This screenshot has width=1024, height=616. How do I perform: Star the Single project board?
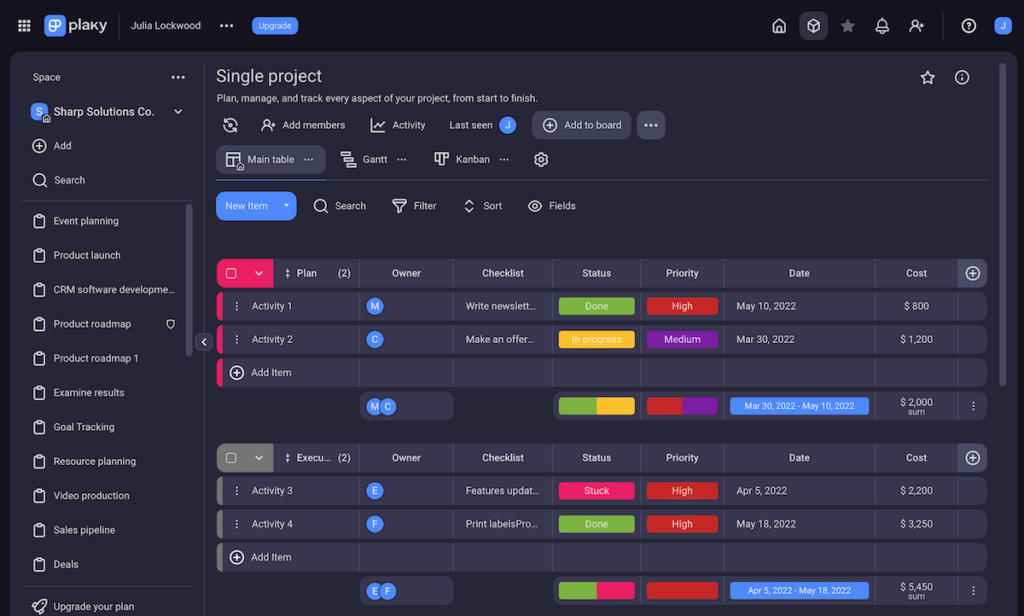point(927,77)
